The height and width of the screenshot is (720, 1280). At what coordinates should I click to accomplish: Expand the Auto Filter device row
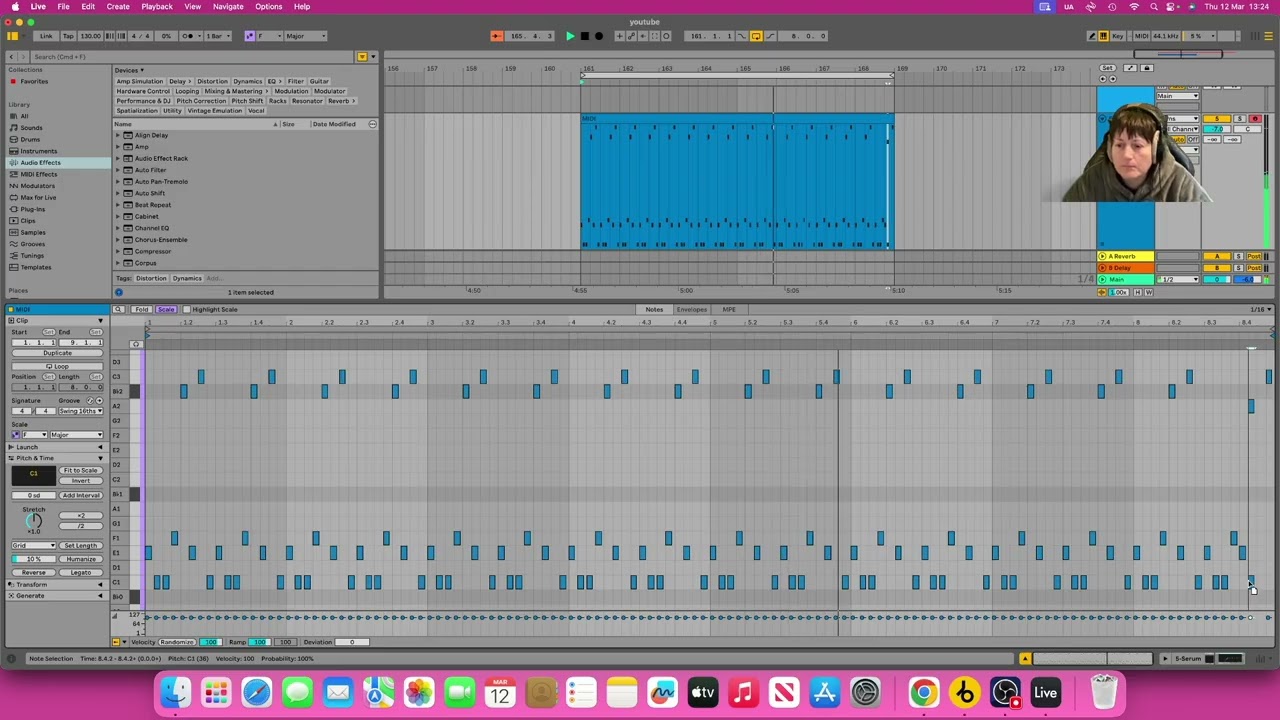(x=118, y=170)
